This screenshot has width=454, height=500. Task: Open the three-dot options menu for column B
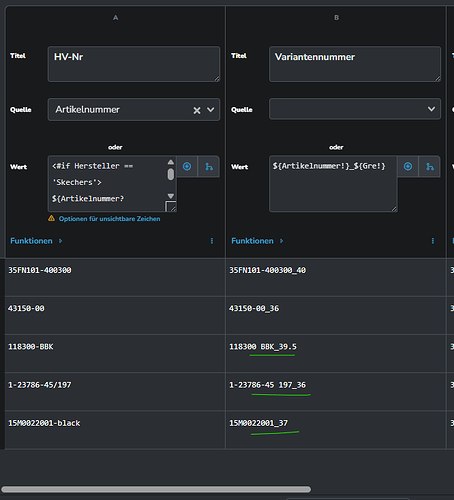point(433,241)
